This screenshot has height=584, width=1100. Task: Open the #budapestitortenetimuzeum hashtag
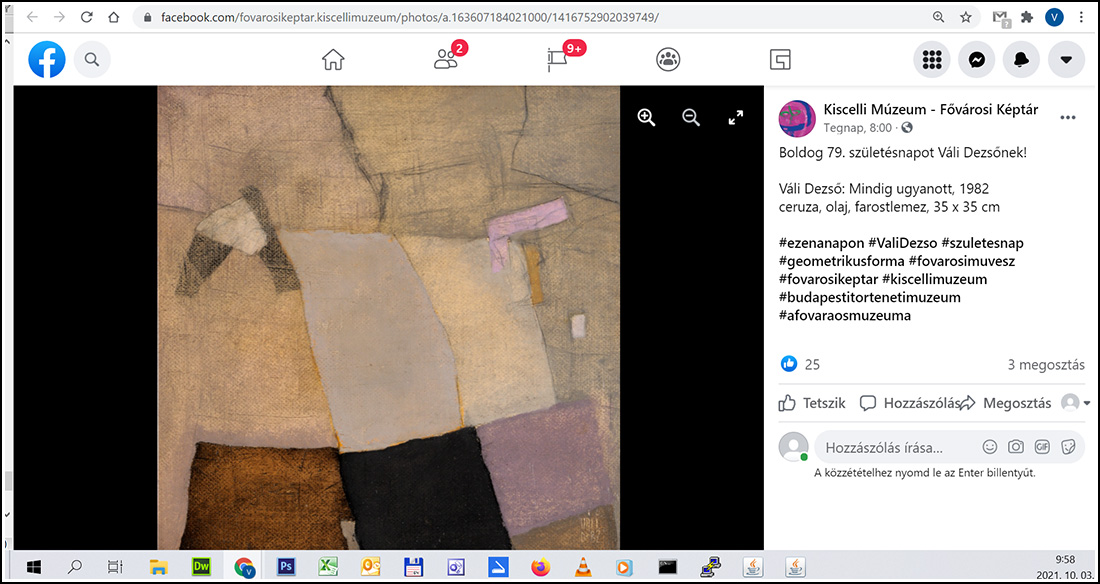tap(870, 298)
